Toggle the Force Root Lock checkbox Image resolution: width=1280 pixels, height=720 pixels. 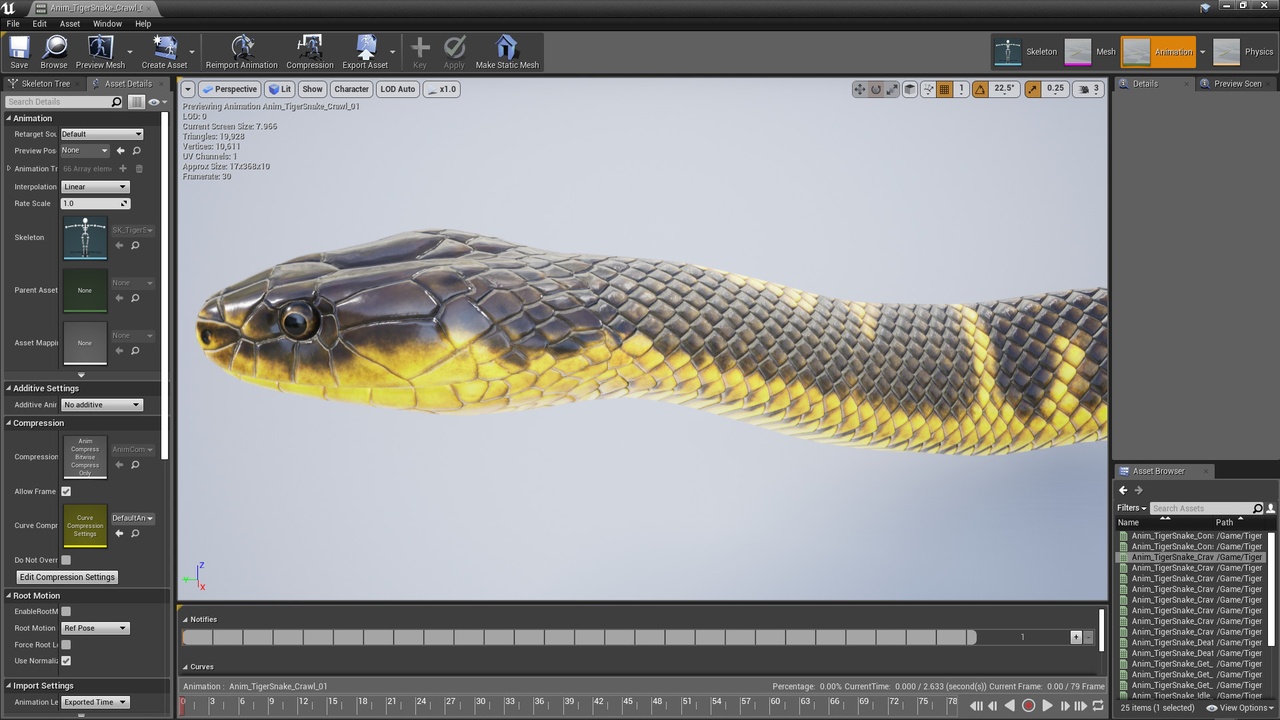[66, 645]
